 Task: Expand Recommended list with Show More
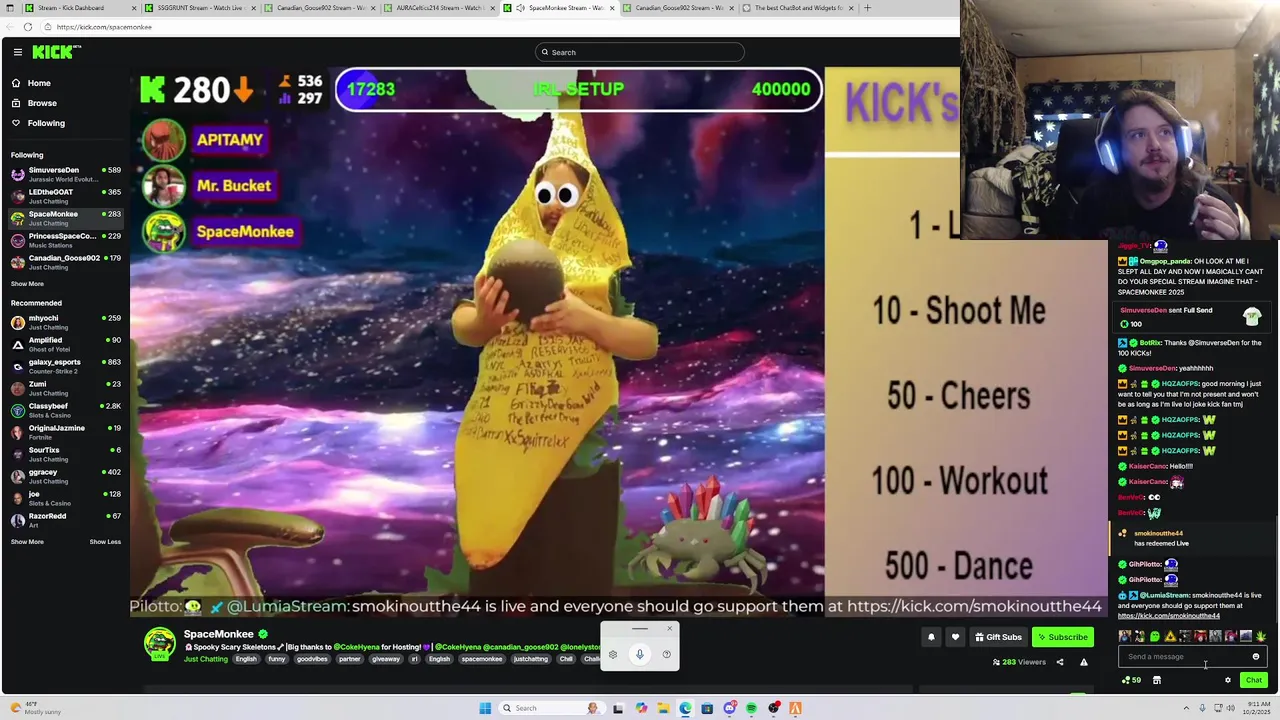click(27, 542)
